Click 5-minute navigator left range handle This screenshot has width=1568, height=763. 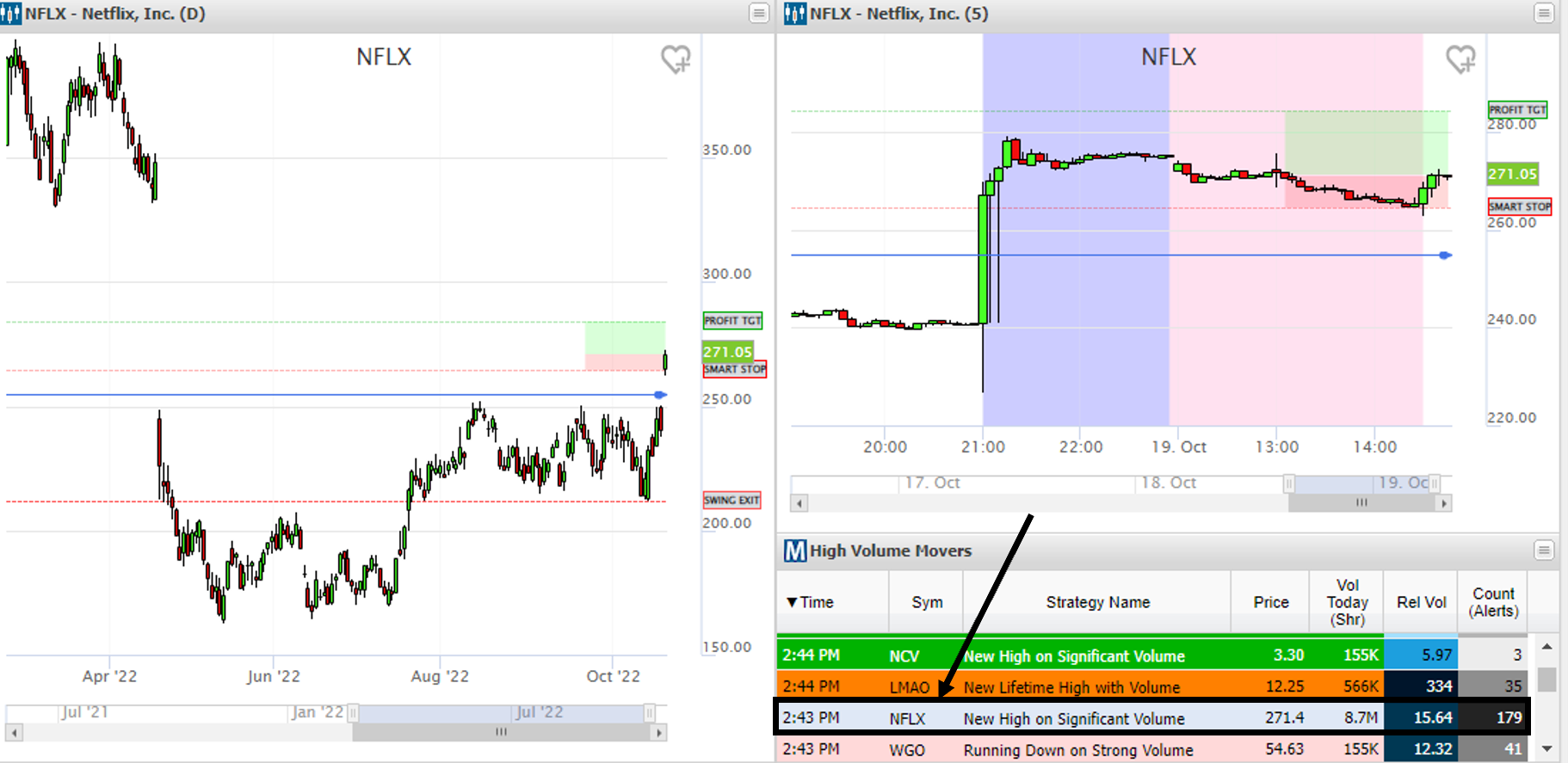pos(1288,483)
